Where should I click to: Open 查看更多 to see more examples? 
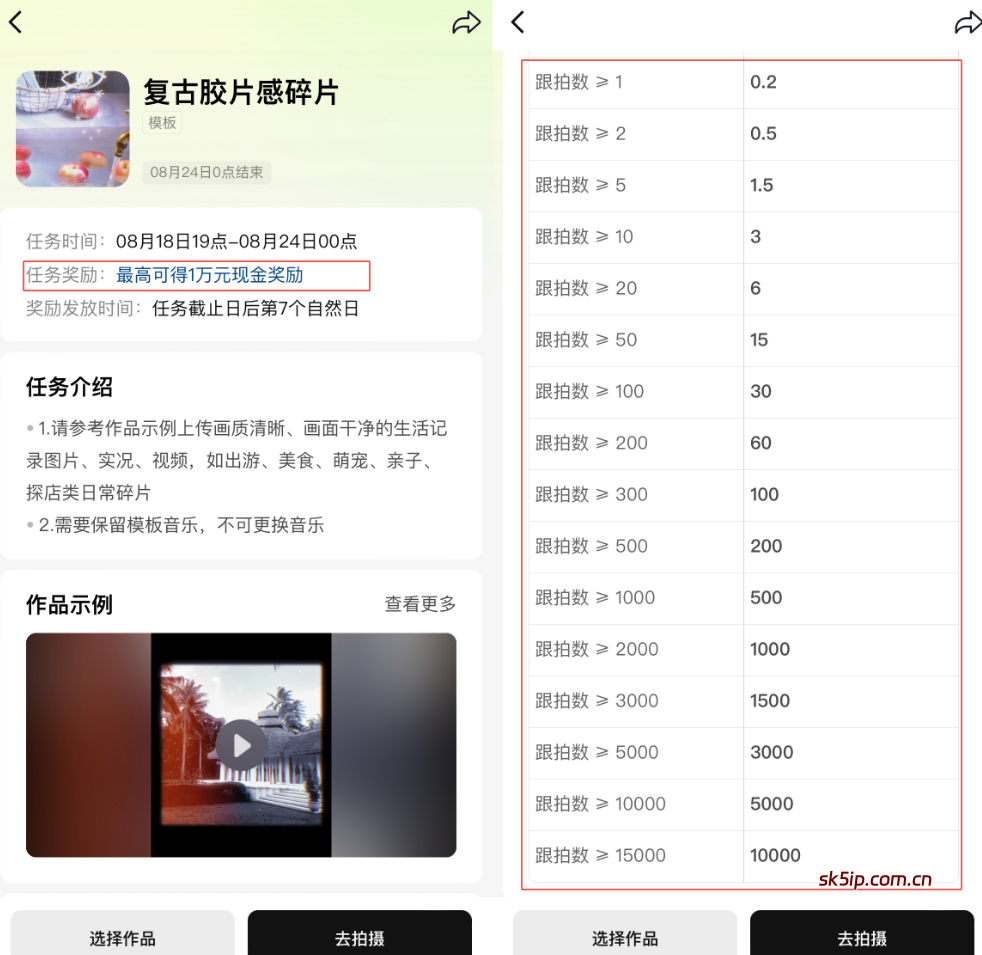pos(419,604)
